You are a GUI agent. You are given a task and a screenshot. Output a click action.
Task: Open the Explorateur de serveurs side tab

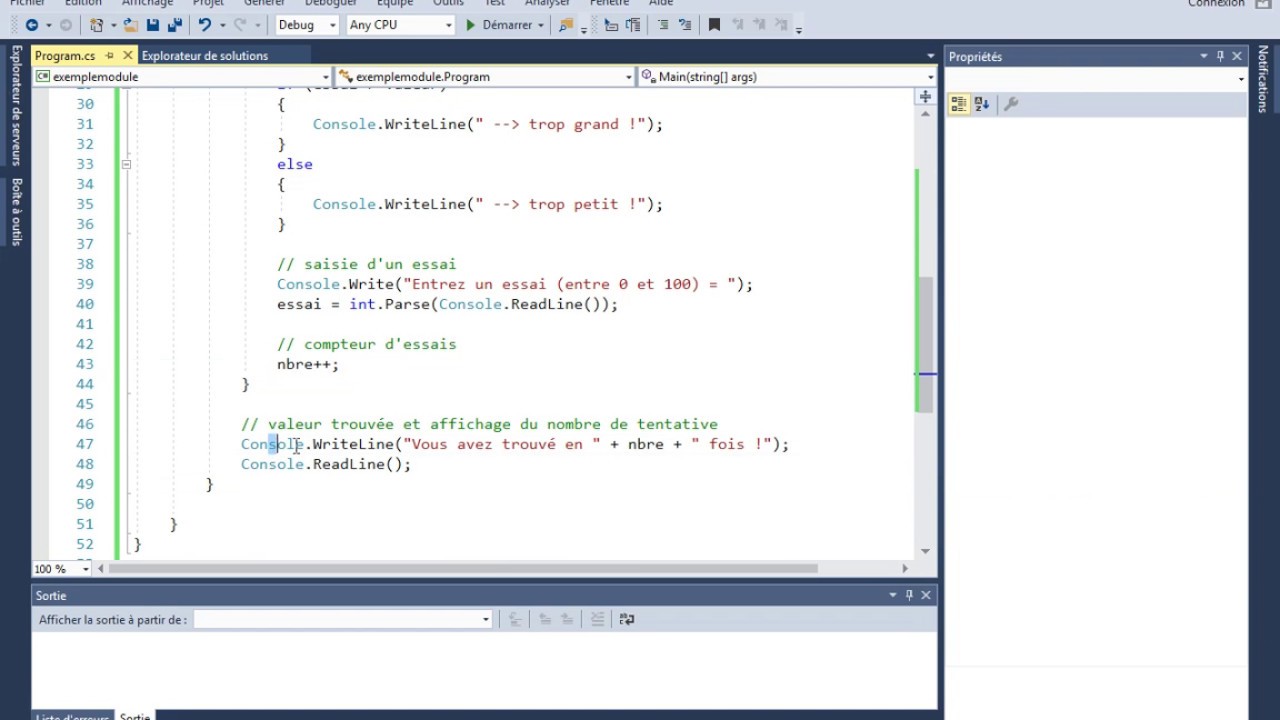16,104
